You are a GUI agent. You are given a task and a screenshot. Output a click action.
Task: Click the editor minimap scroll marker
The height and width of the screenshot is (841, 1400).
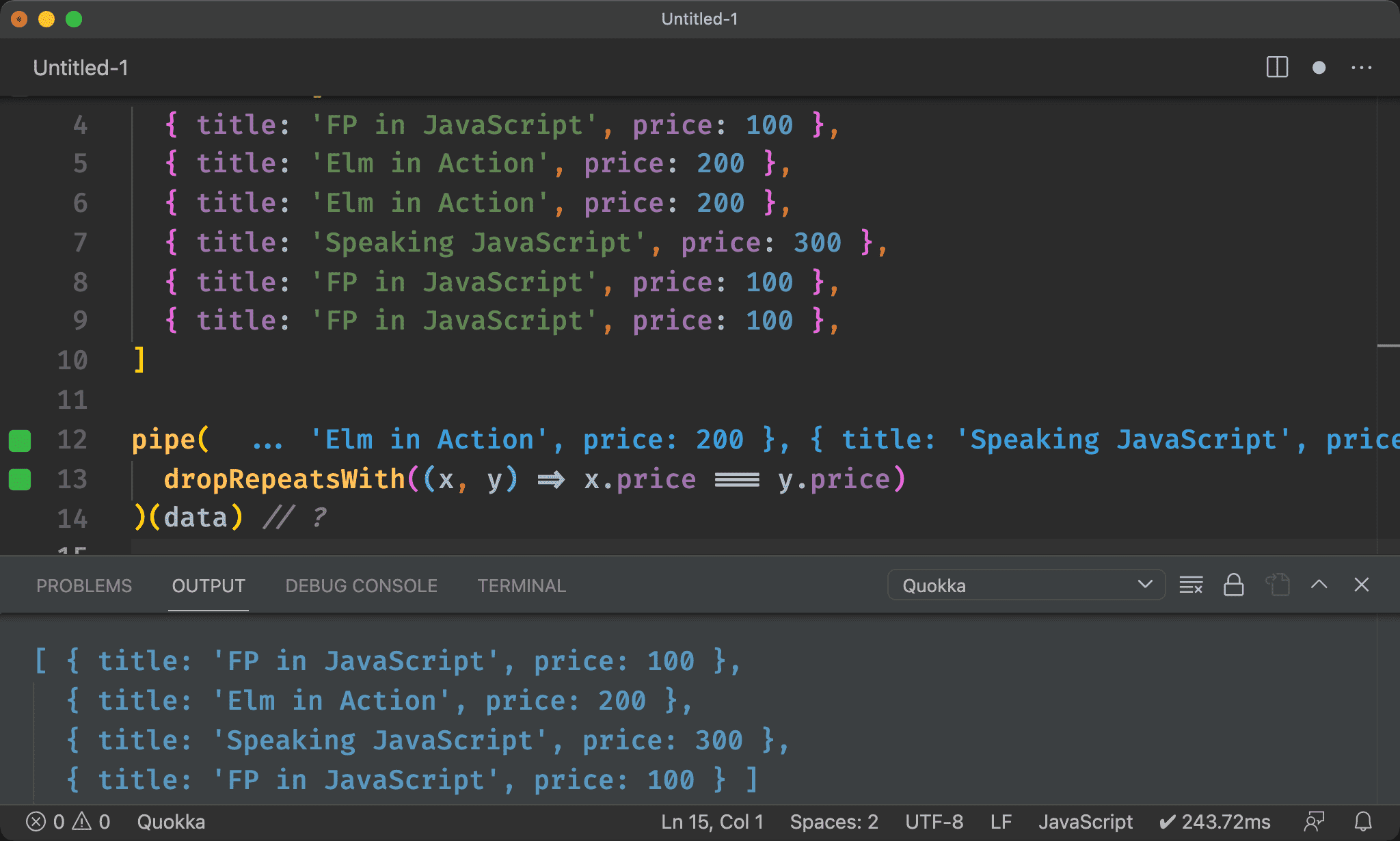(1388, 346)
